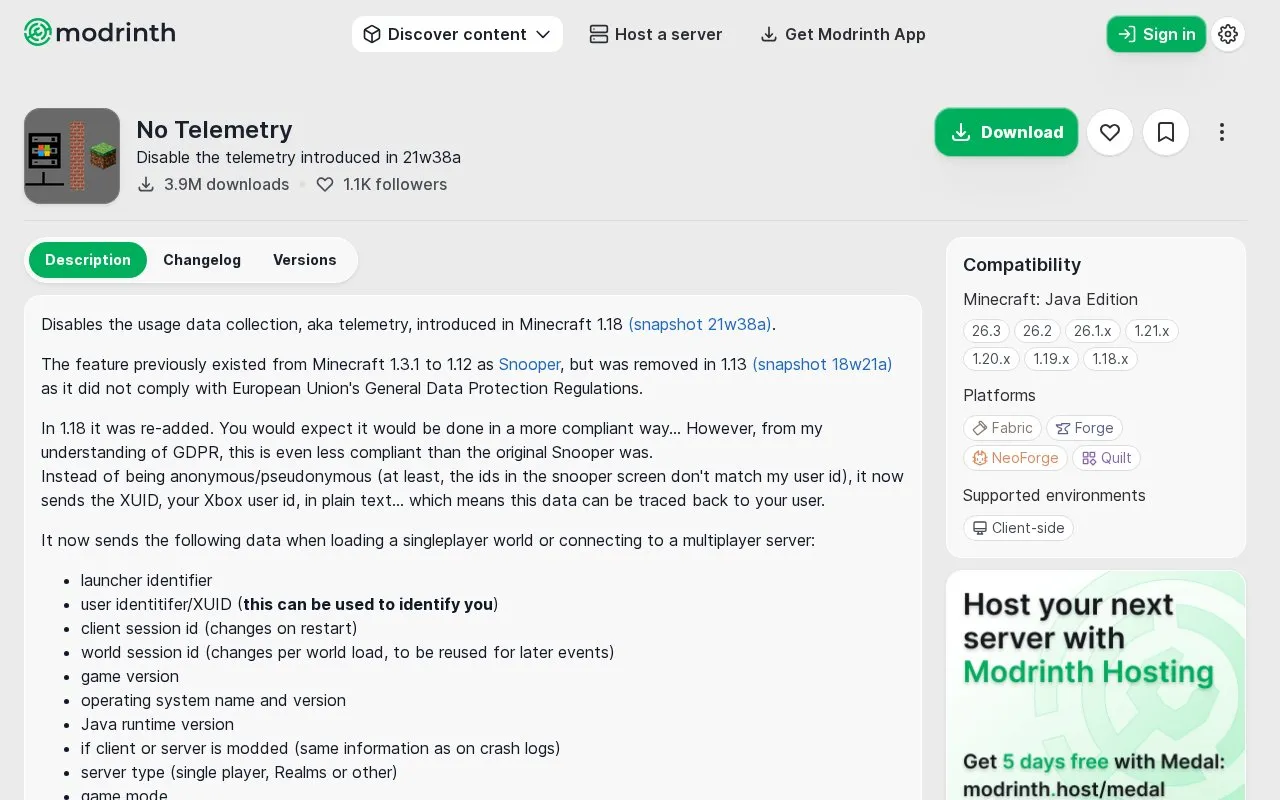Screen dimensions: 1280x800
Task: Click the Modrinth logo
Action: coord(99,33)
